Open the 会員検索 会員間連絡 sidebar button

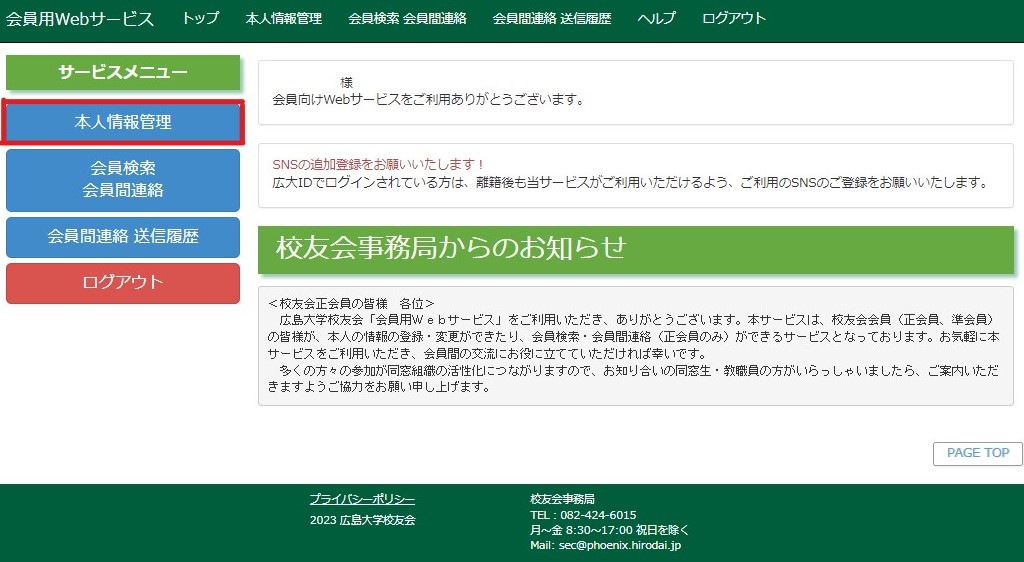(123, 180)
